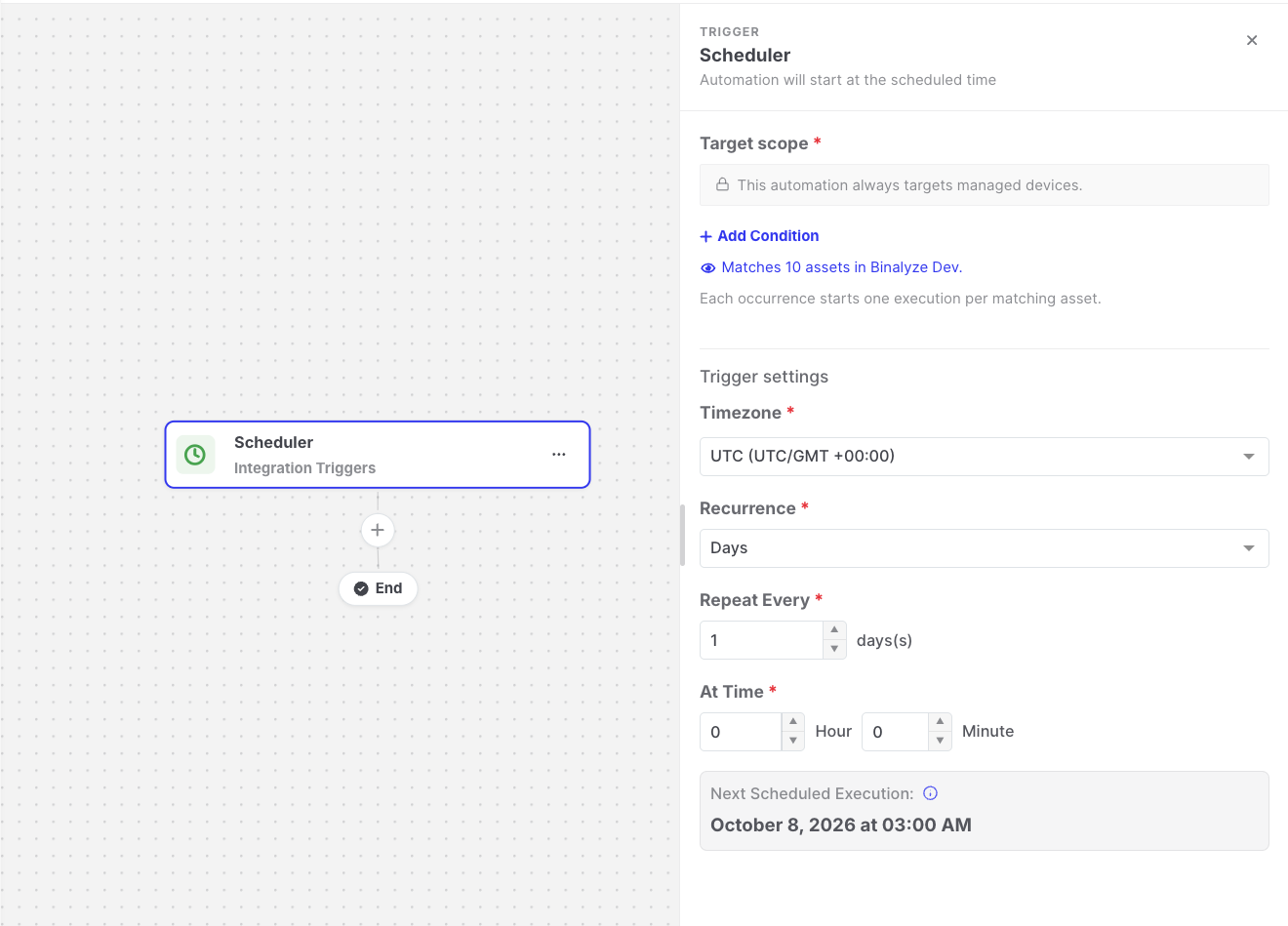
Task: Show info for Next Scheduled Execution
Action: [x=931, y=793]
